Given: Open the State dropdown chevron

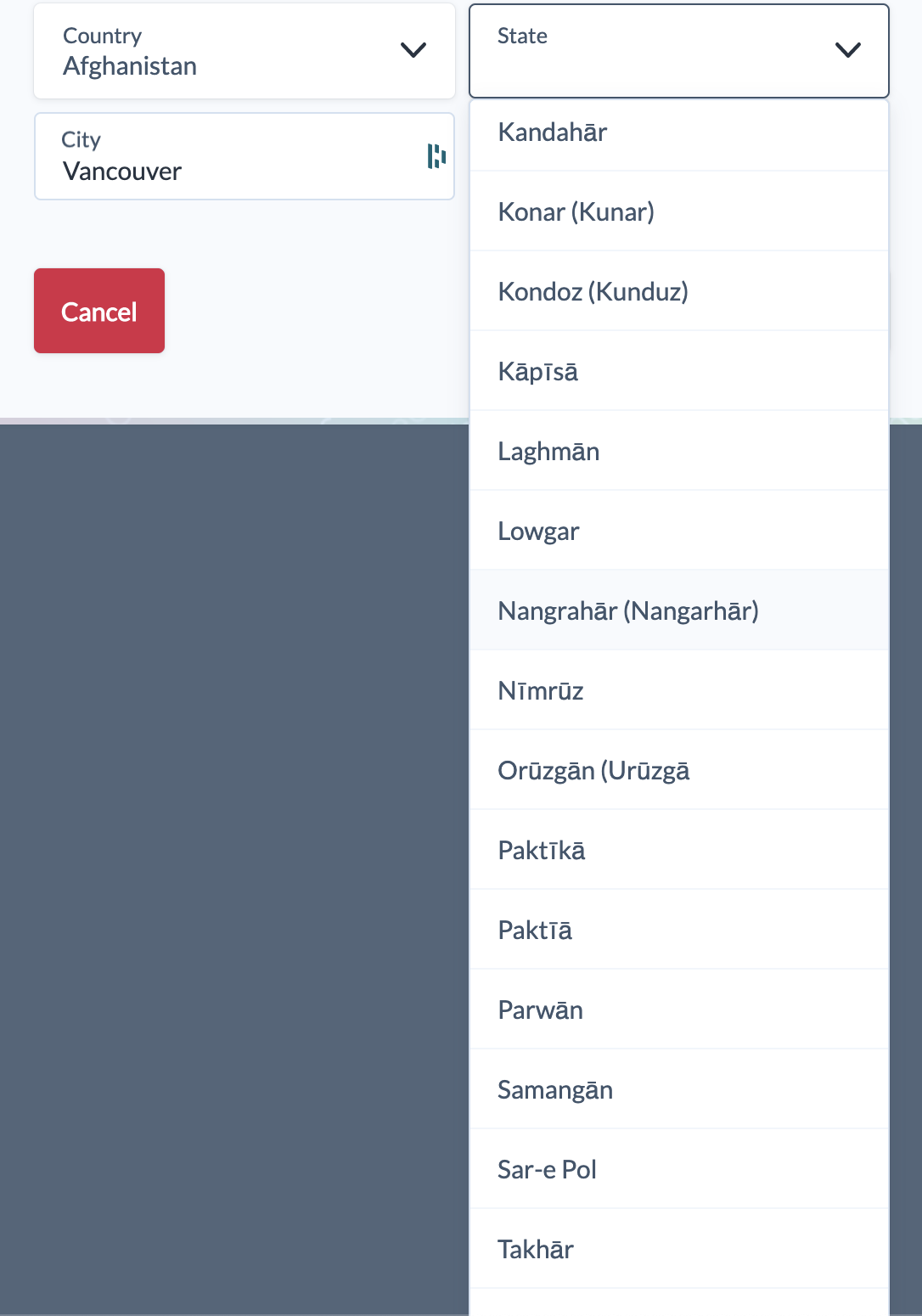Looking at the screenshot, I should [846, 51].
